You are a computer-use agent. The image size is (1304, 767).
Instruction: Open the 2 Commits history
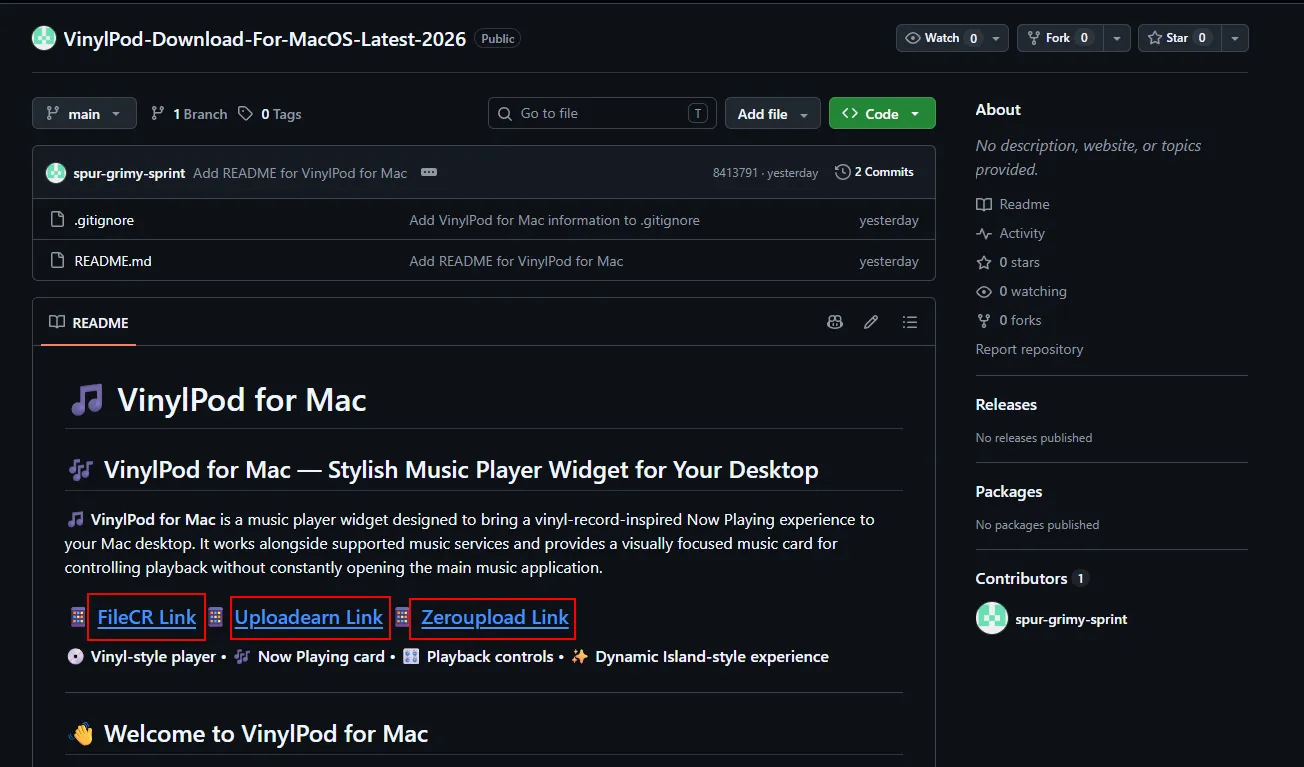point(874,172)
